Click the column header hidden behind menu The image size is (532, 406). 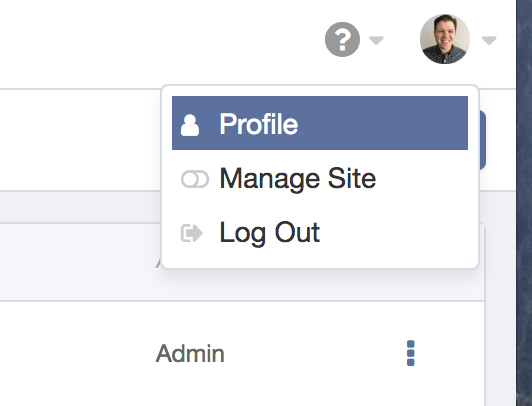pyautogui.click(x=158, y=263)
